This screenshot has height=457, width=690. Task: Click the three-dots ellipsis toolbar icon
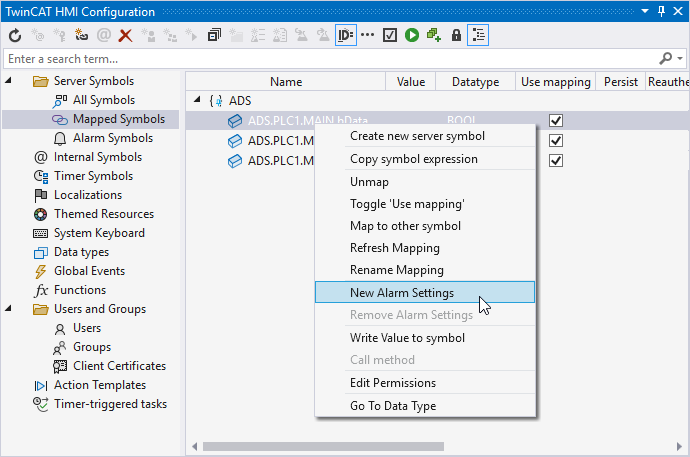367,35
